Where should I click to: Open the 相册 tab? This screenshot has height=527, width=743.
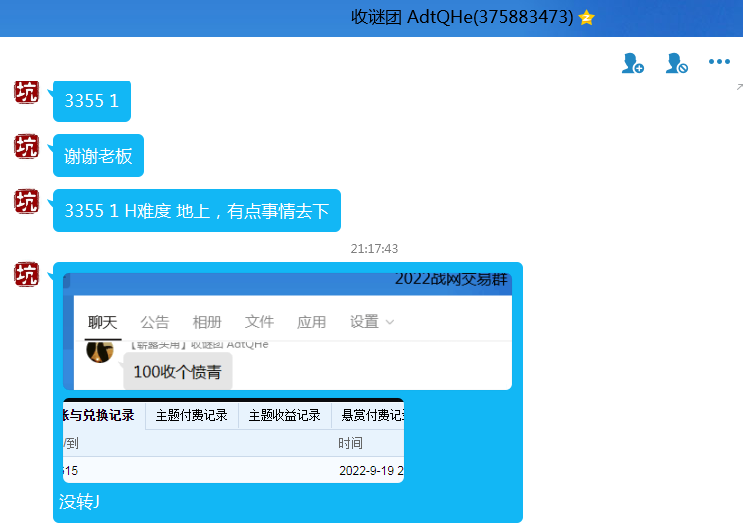click(x=207, y=322)
